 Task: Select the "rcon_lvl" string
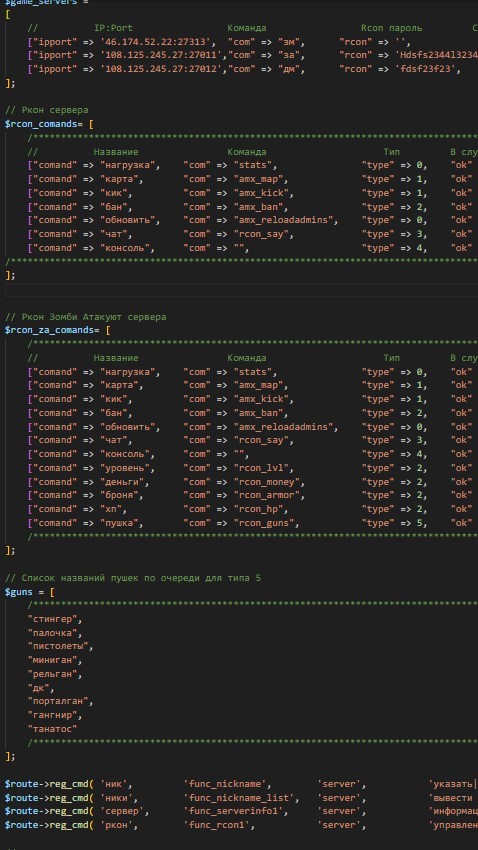point(263,468)
